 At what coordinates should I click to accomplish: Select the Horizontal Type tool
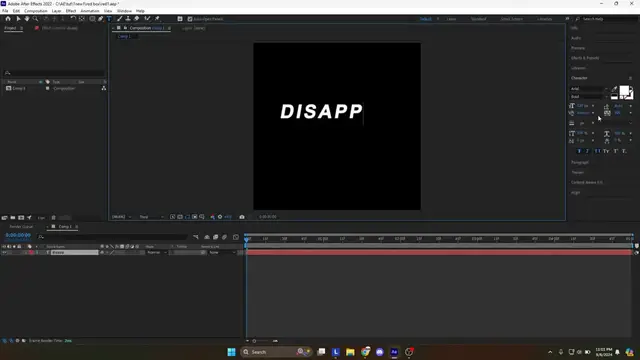109,19
